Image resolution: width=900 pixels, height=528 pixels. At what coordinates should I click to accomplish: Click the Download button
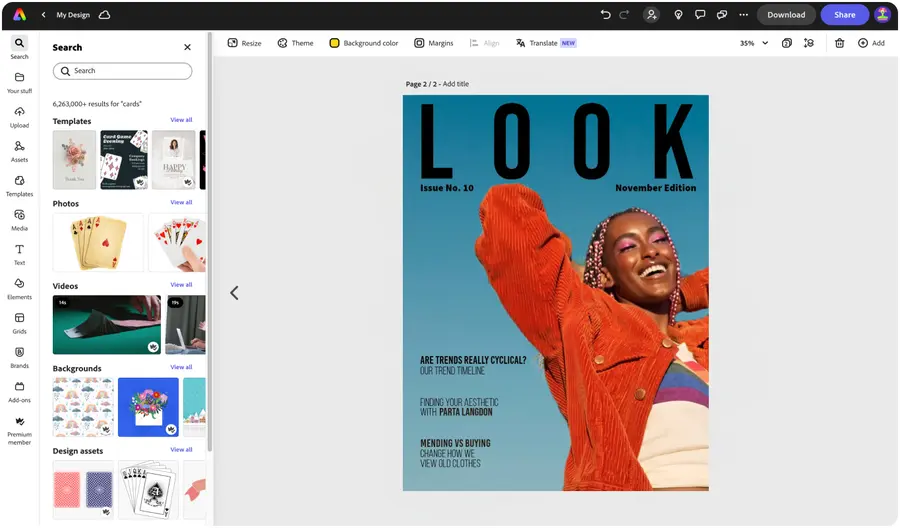click(786, 15)
